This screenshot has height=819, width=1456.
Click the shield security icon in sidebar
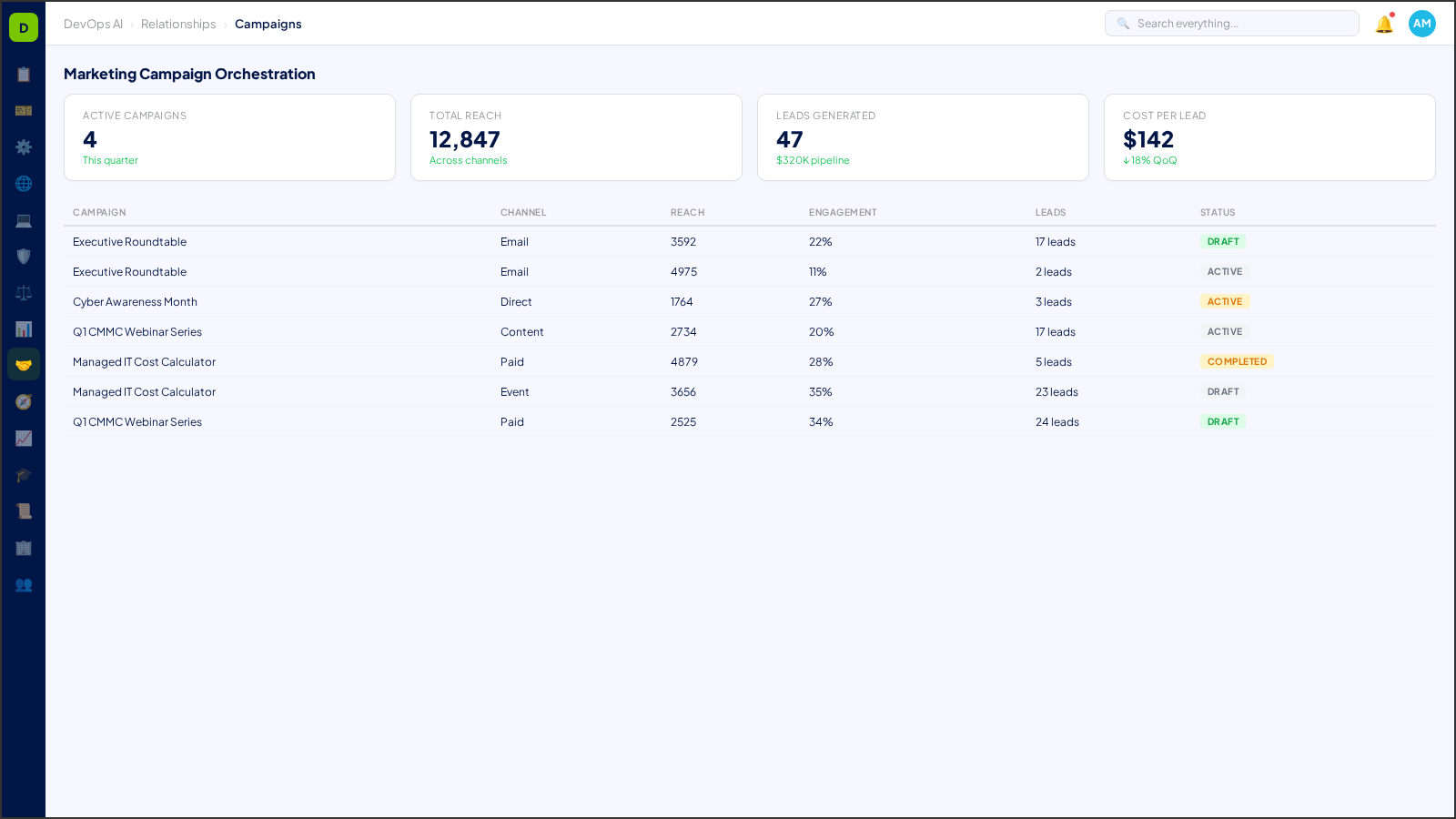(x=24, y=257)
